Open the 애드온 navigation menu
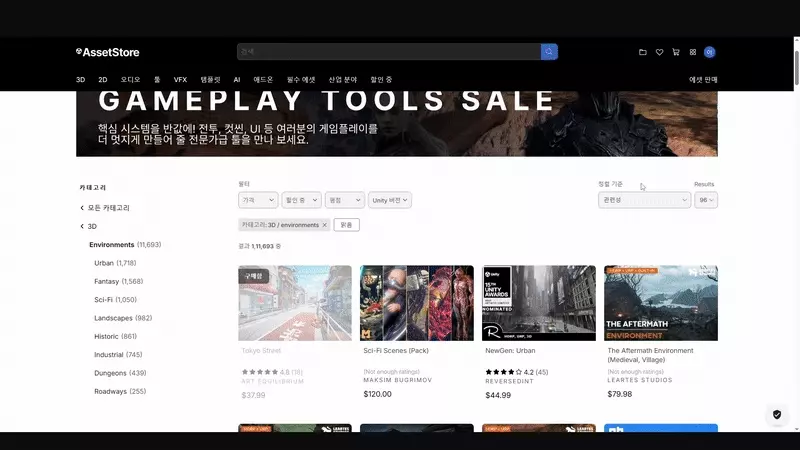 tap(263, 80)
